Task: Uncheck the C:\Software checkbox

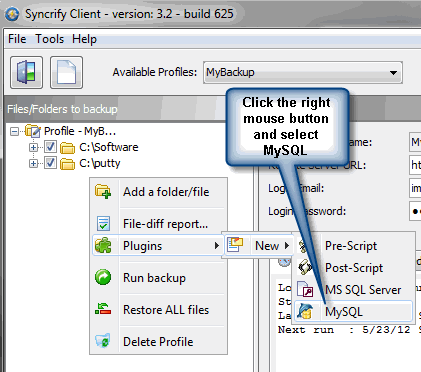Action: click(x=50, y=147)
